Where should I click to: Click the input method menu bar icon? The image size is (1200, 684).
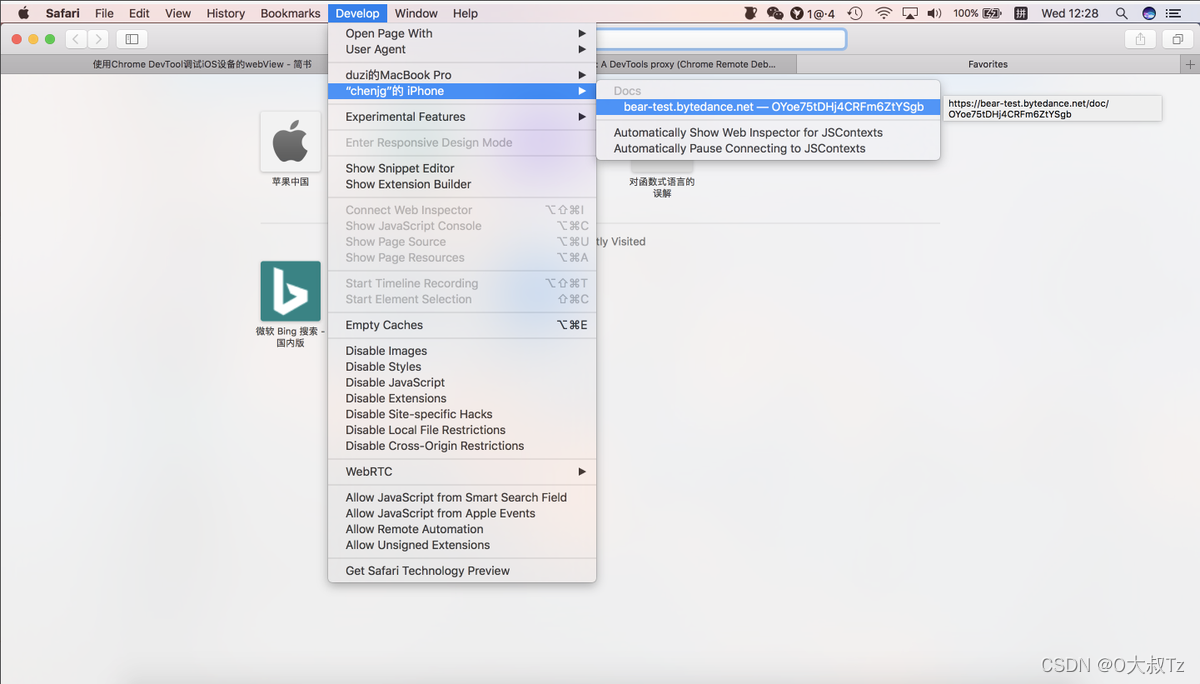pyautogui.click(x=1021, y=13)
